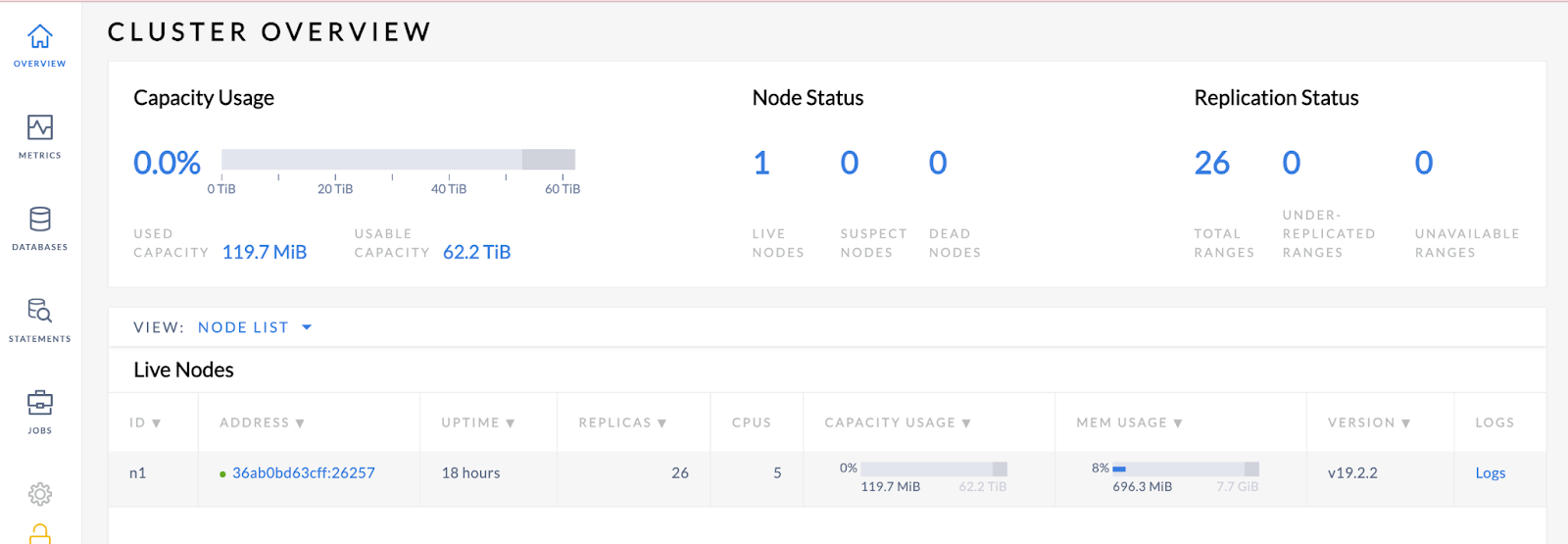Viewport: 1568px width, 544px height.
Task: Open Logs link for node n1
Action: pyautogui.click(x=1490, y=472)
